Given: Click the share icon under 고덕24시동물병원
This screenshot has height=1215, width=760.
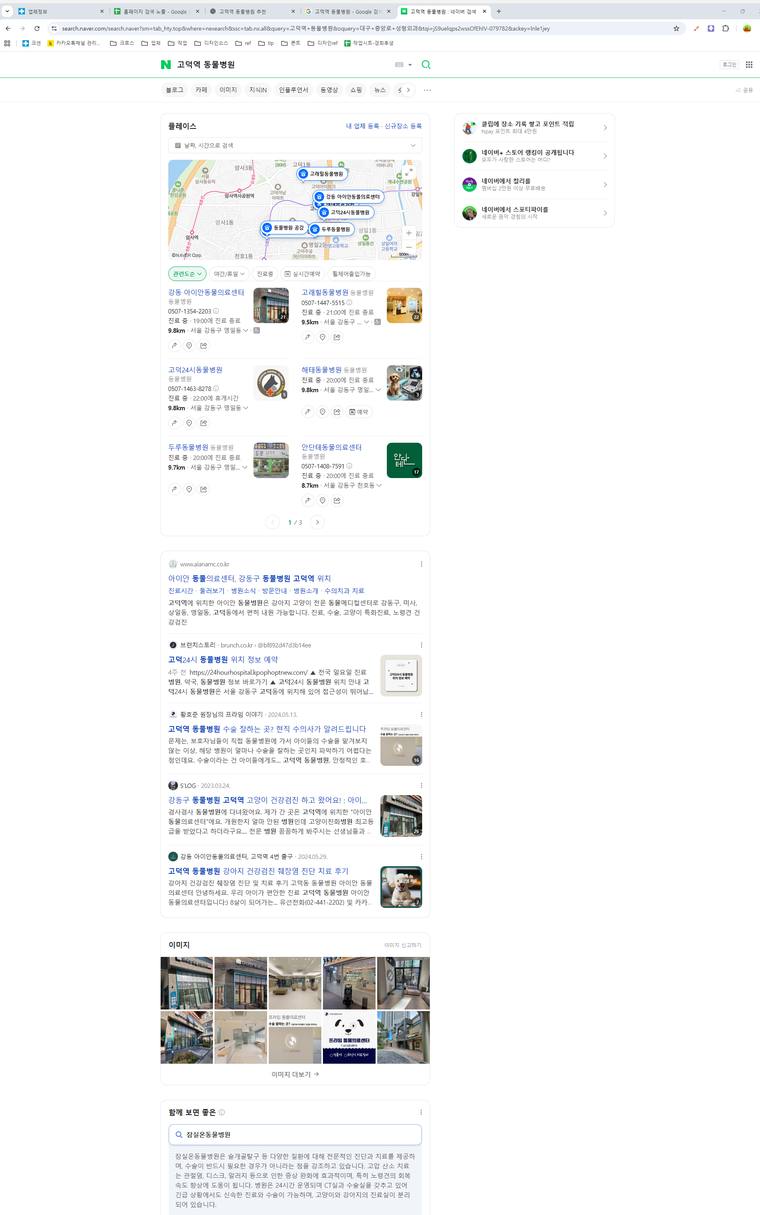Looking at the screenshot, I should point(204,423).
